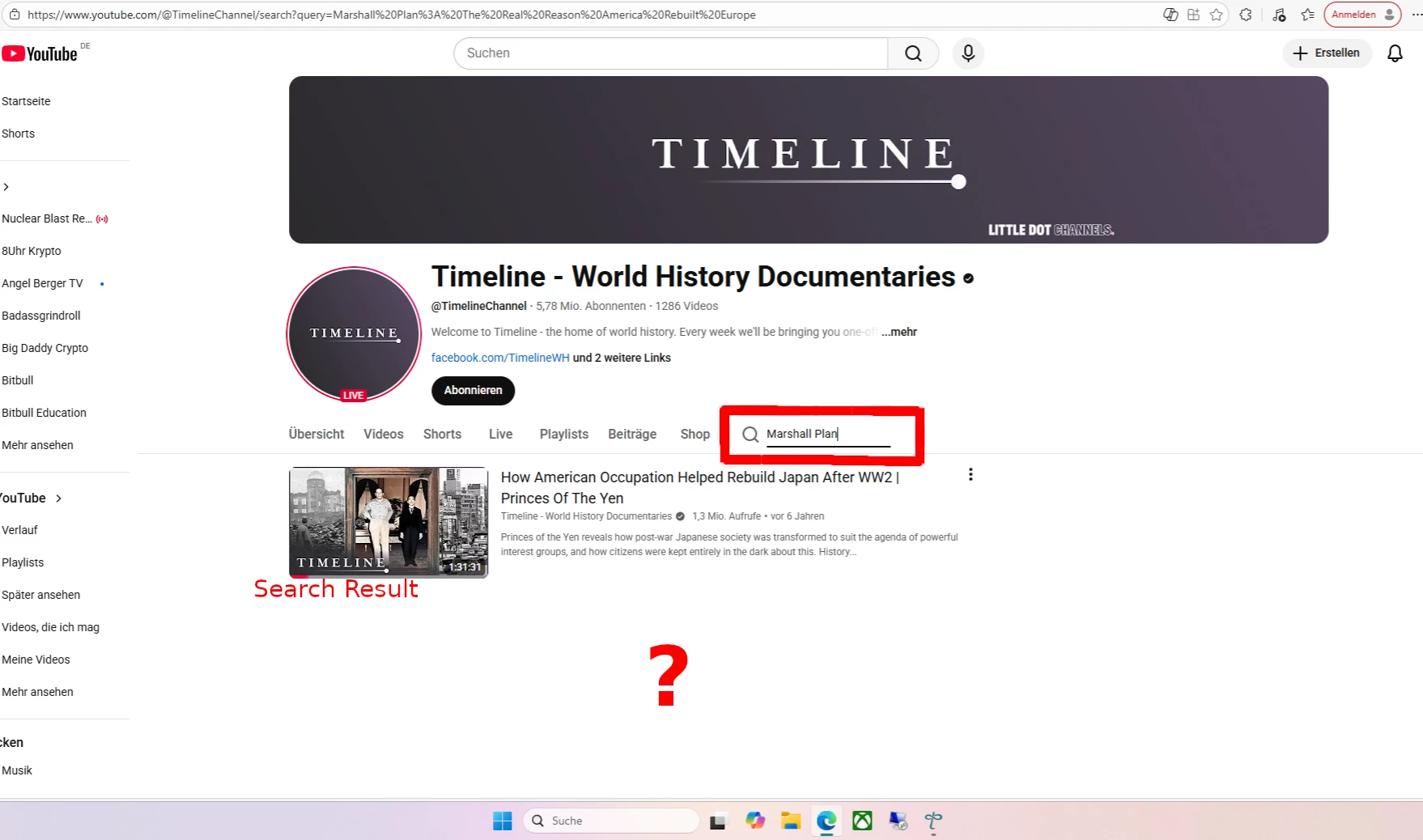Go to the Beiträge tab

(632, 435)
